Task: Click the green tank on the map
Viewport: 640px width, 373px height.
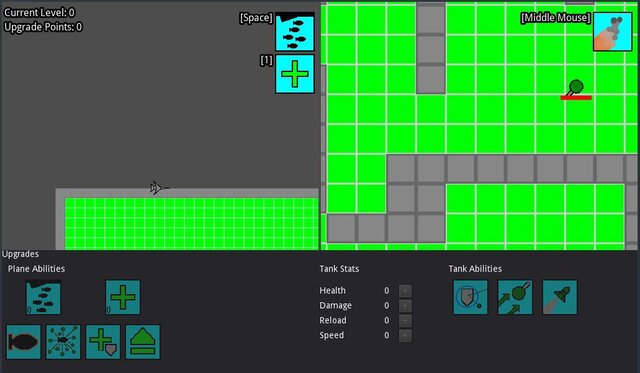Action: pos(575,87)
